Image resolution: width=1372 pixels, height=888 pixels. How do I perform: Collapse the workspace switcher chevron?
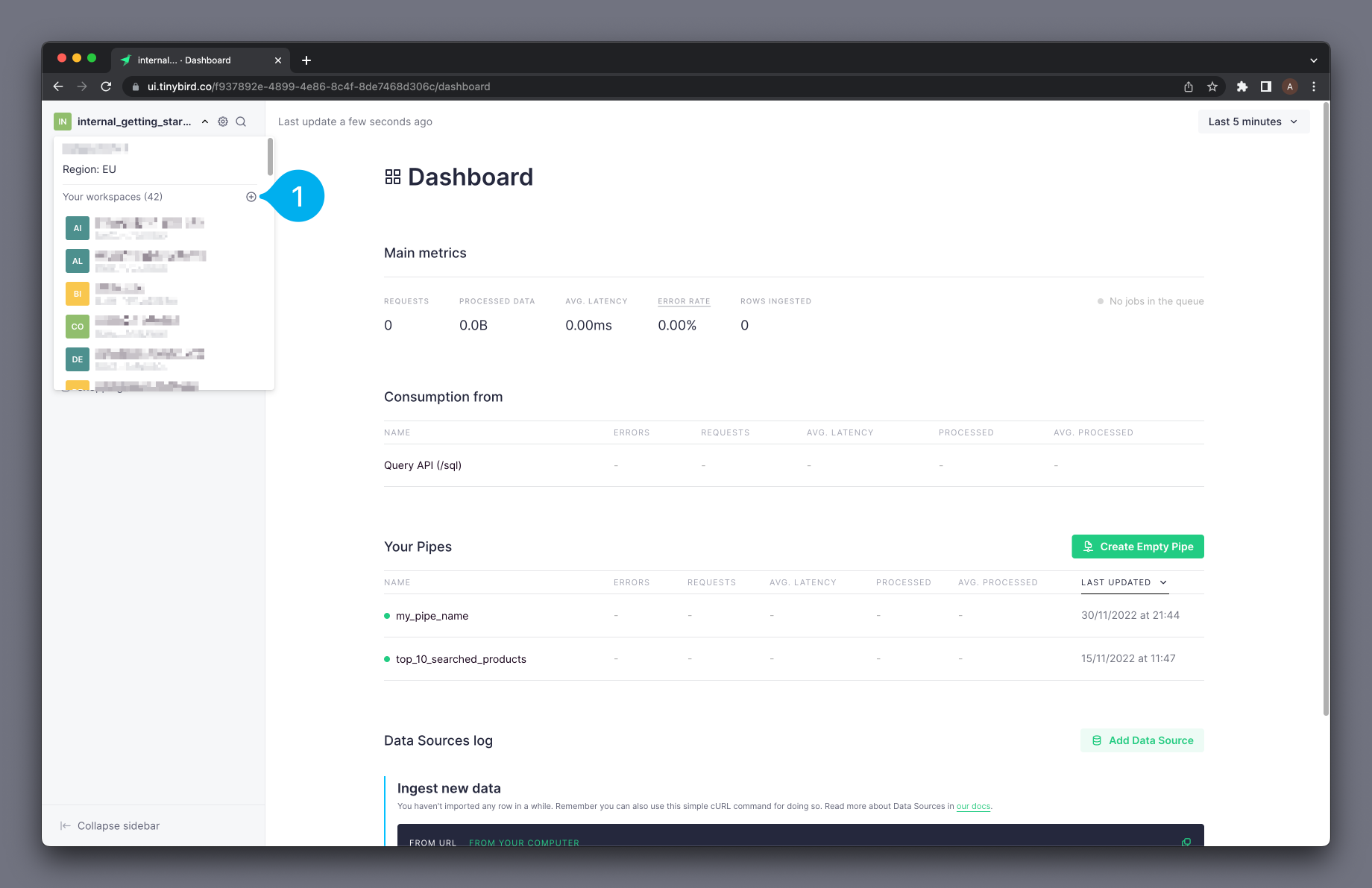(x=205, y=122)
